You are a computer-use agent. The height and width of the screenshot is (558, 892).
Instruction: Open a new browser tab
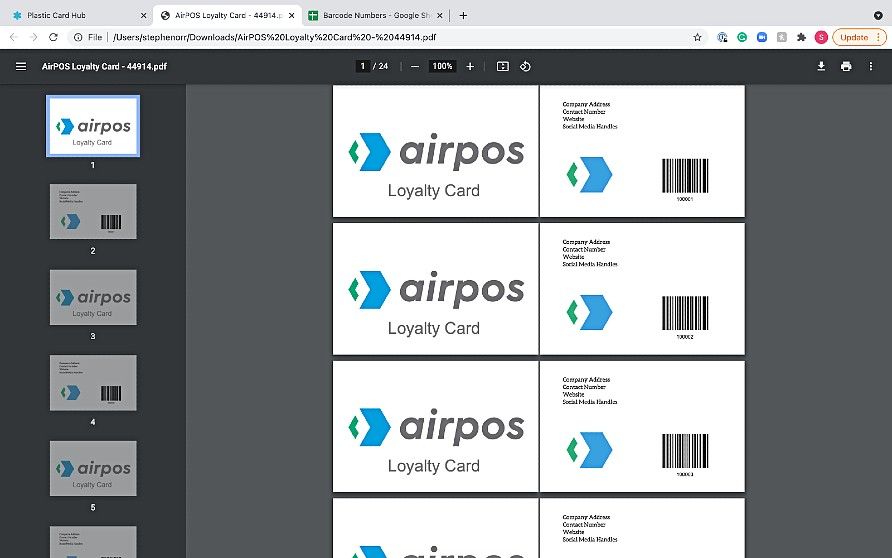(x=463, y=15)
